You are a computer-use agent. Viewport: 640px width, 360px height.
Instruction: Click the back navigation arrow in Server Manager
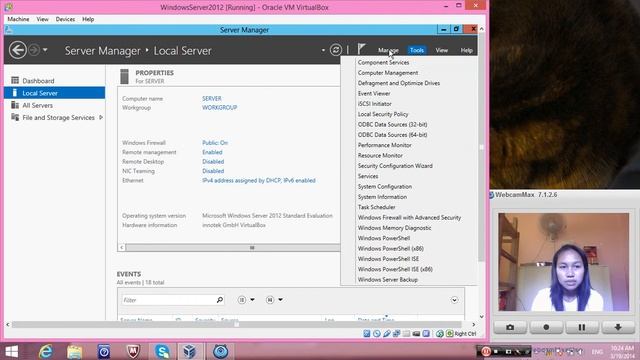pyautogui.click(x=18, y=50)
